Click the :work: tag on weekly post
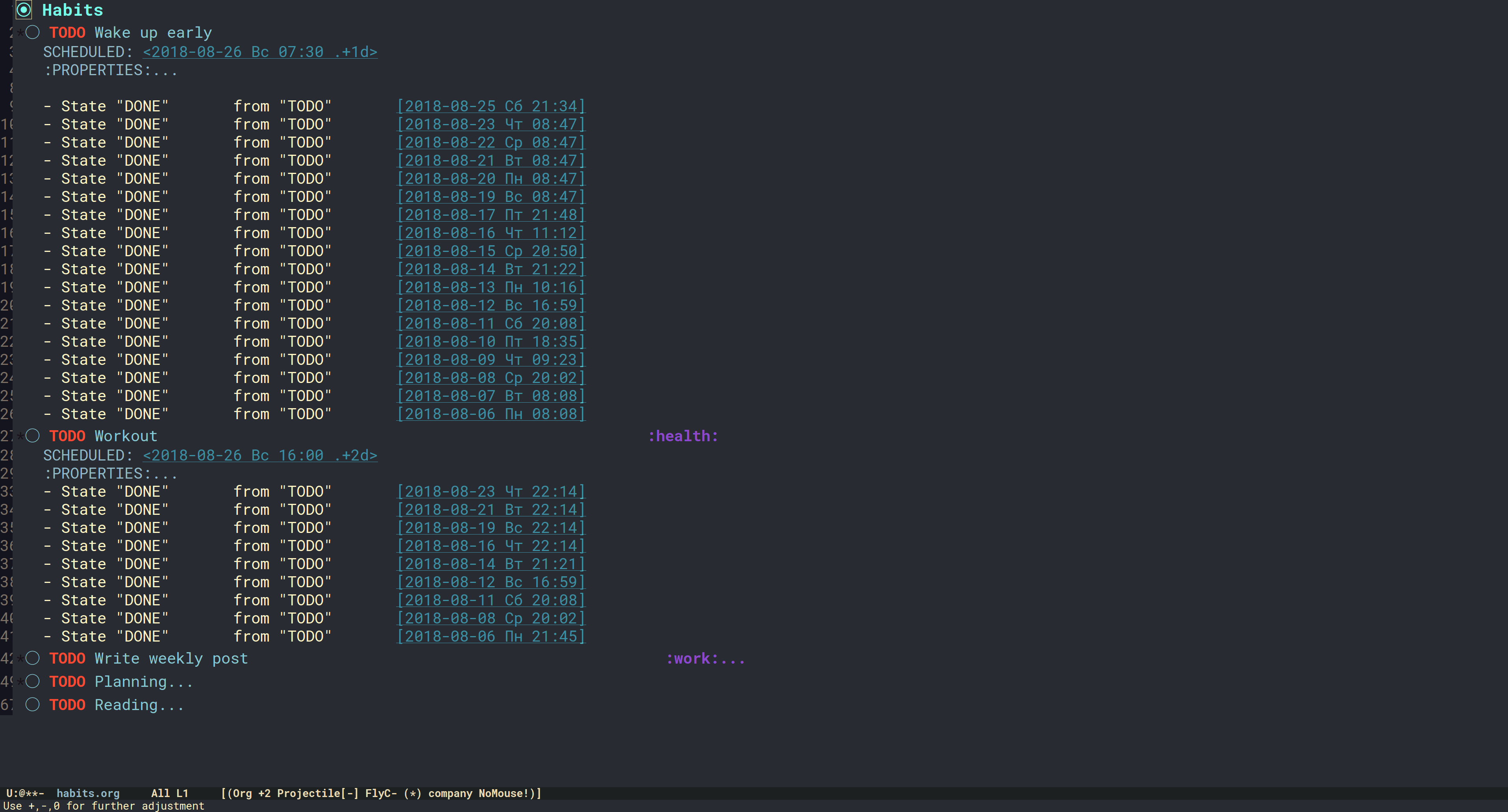 [x=692, y=659]
